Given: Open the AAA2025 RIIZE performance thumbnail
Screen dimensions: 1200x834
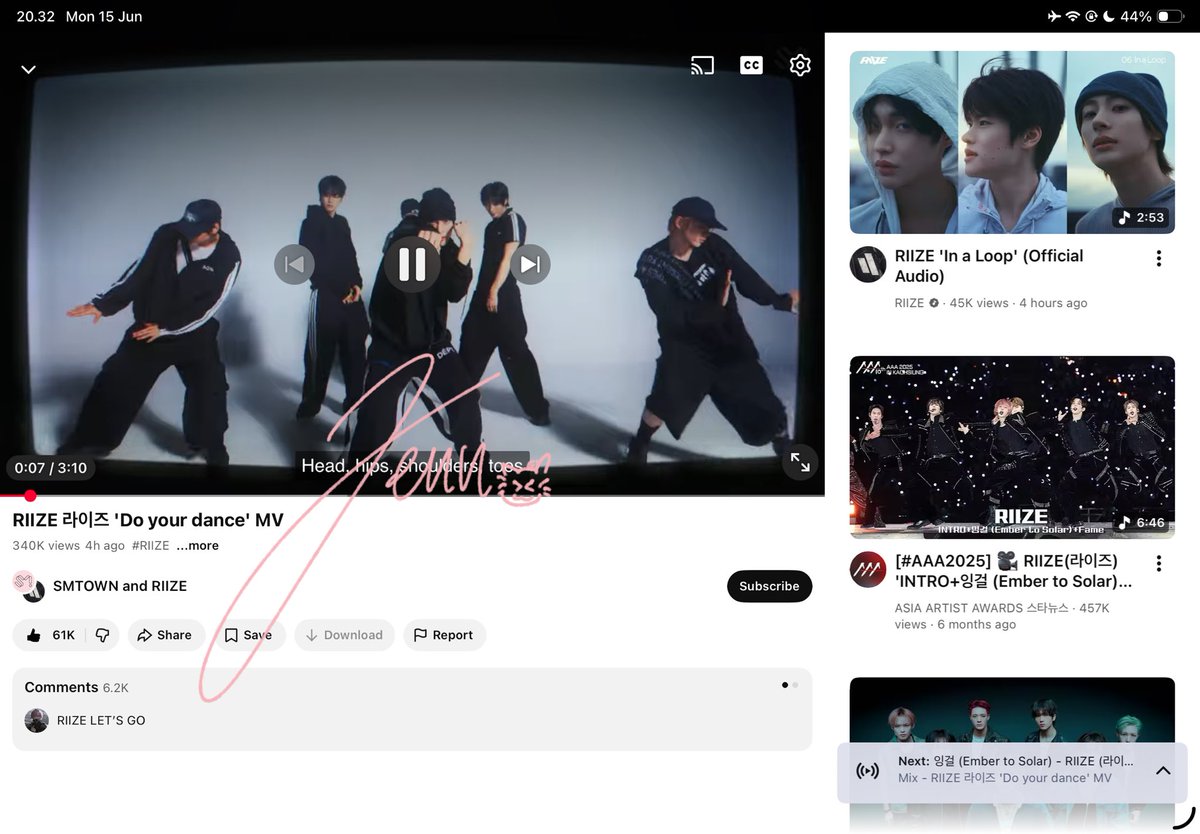Looking at the screenshot, I should [x=1012, y=447].
